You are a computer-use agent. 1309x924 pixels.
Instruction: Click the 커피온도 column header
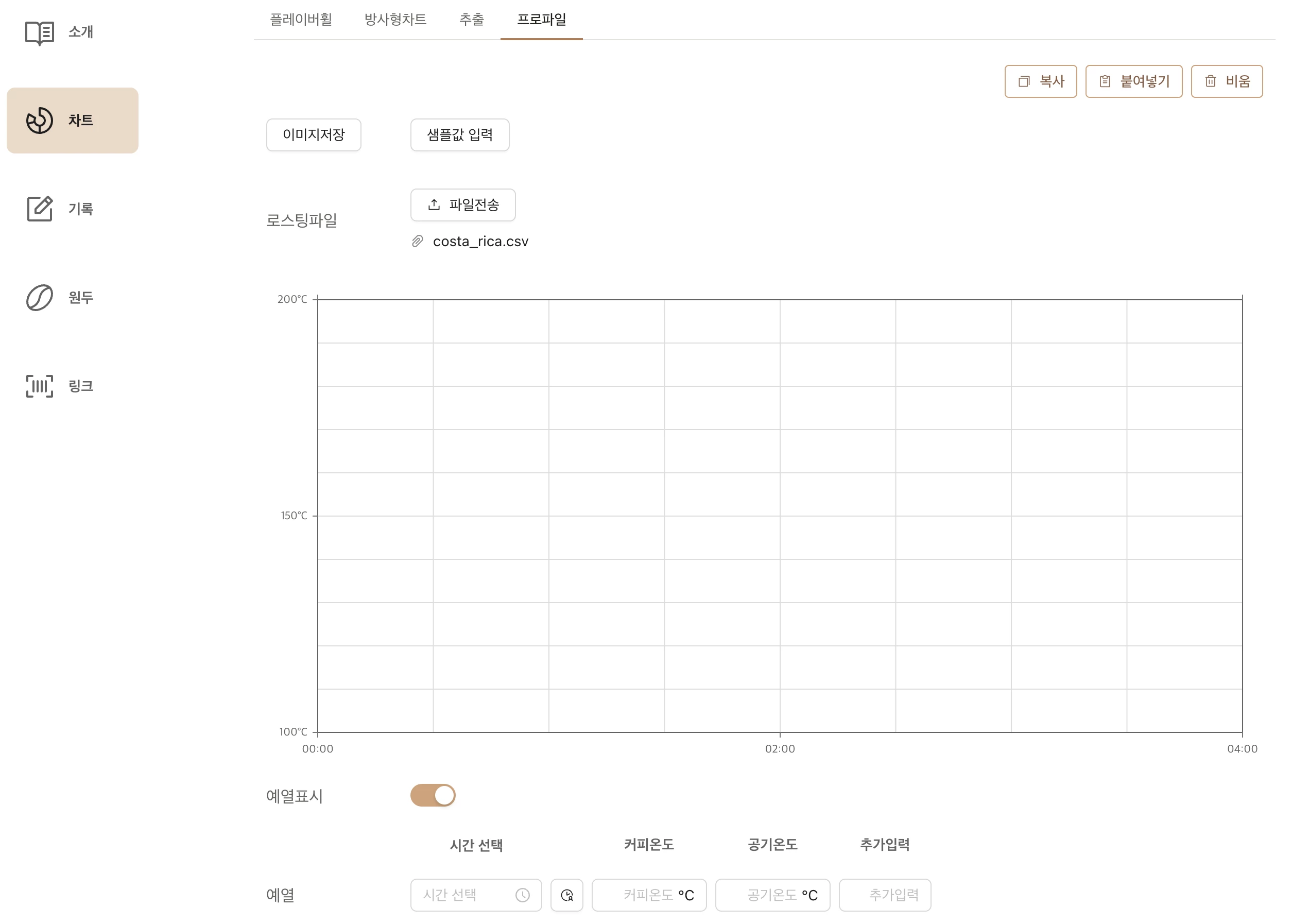pyautogui.click(x=649, y=845)
